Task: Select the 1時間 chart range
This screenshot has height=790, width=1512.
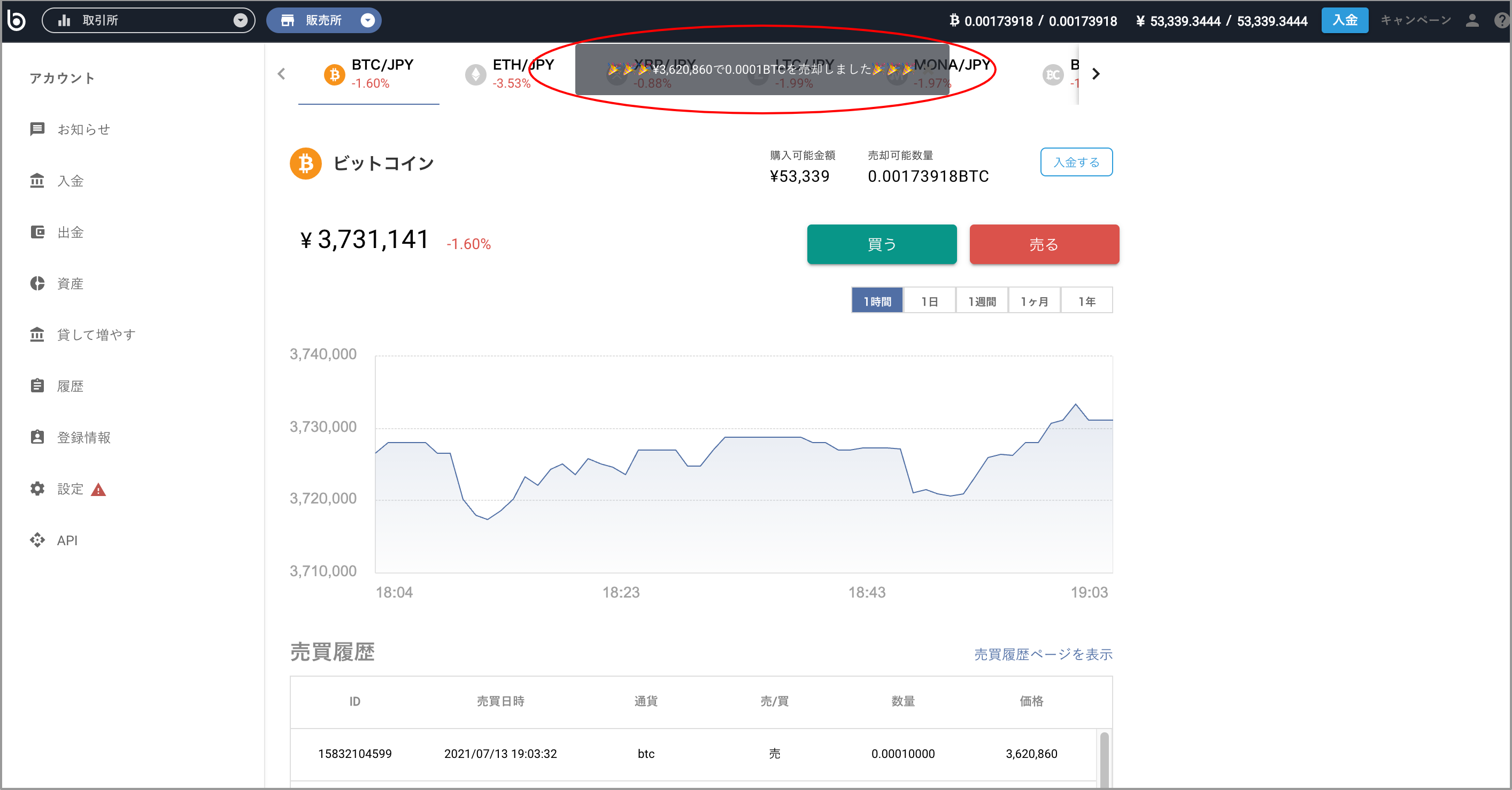Action: coord(877,300)
